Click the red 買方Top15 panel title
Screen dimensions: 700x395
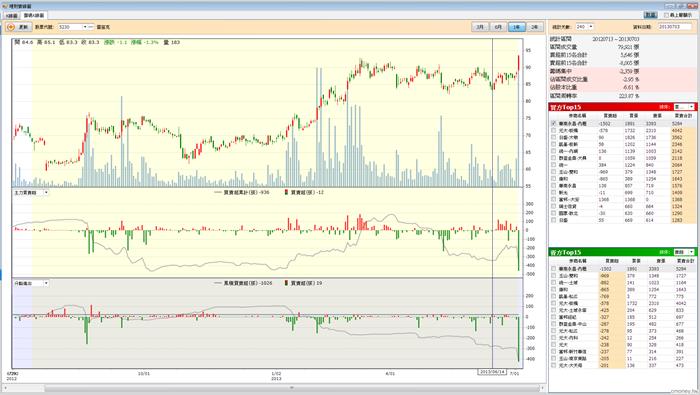pyautogui.click(x=565, y=107)
